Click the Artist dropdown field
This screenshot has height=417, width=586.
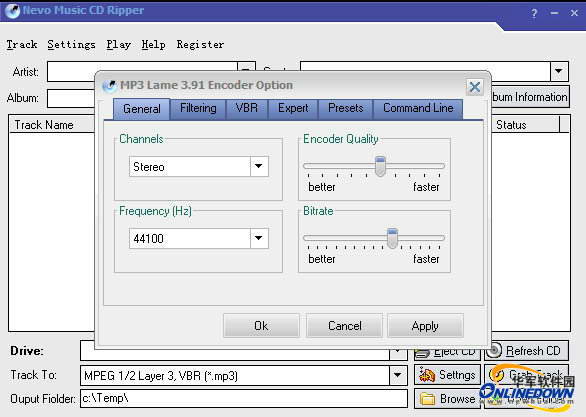coord(151,71)
